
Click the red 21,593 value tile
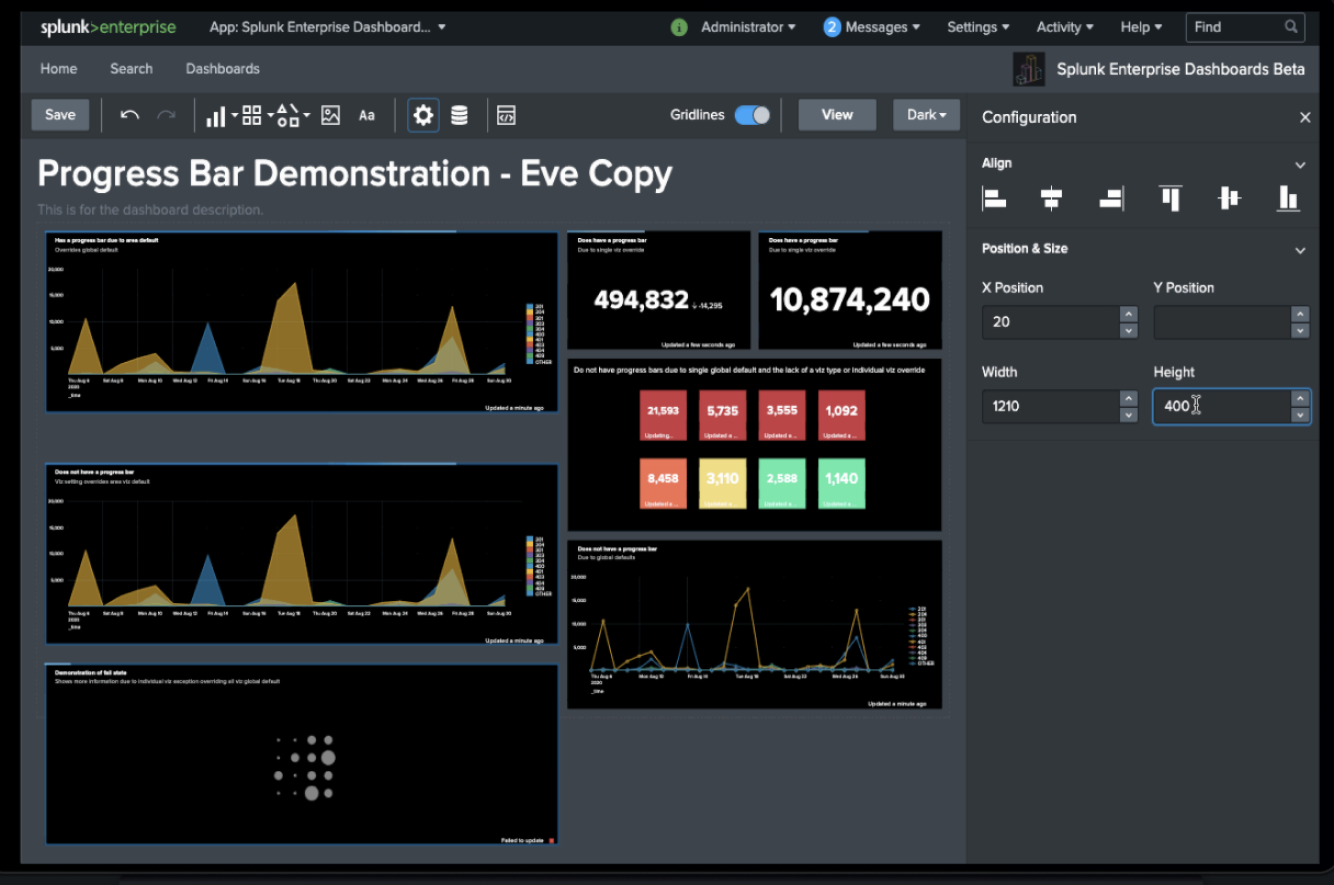click(663, 416)
